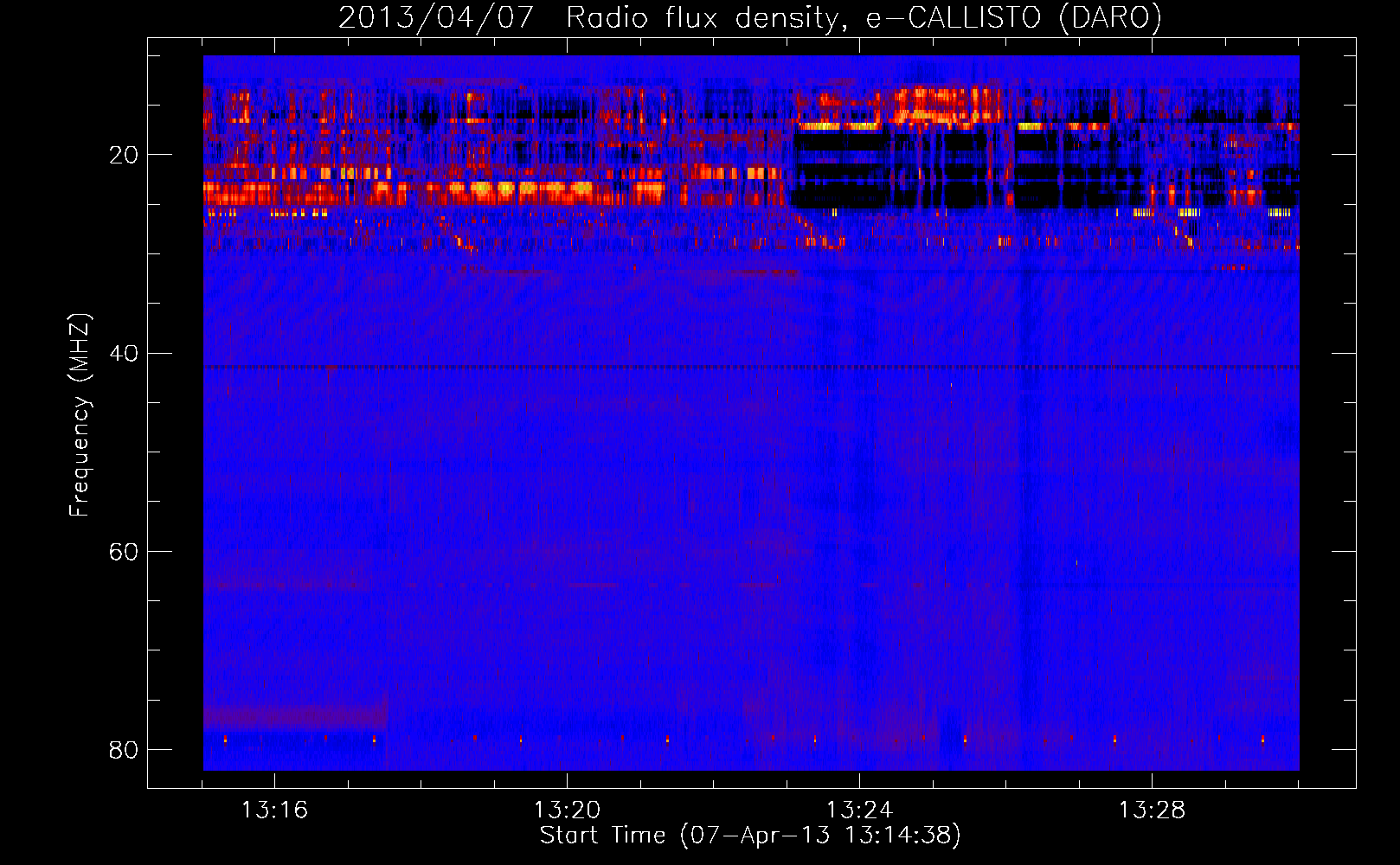Select the 13:16 time tick label
Viewport: 1400px width, 865px height.
[x=274, y=811]
